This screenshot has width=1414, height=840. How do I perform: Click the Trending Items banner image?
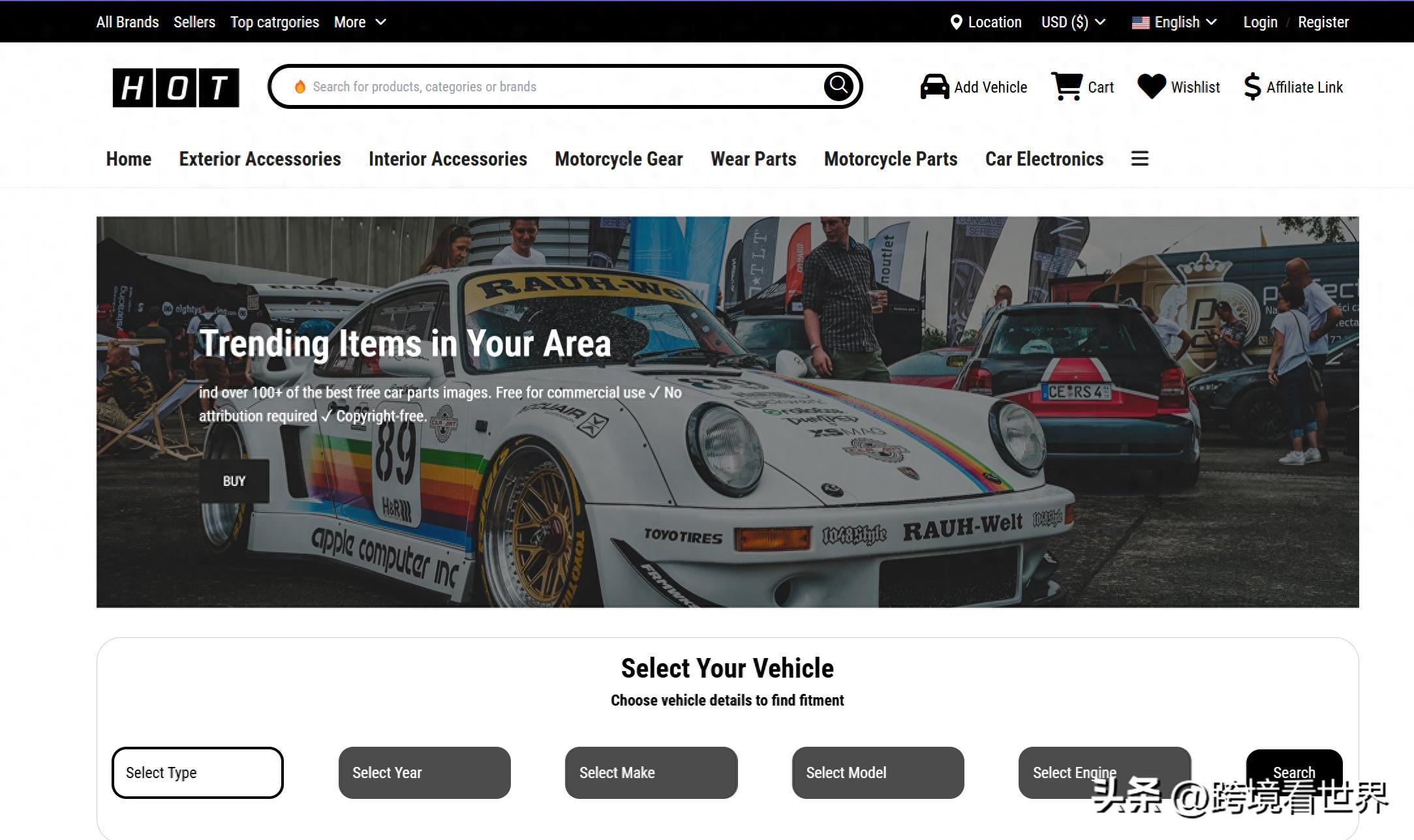(728, 412)
